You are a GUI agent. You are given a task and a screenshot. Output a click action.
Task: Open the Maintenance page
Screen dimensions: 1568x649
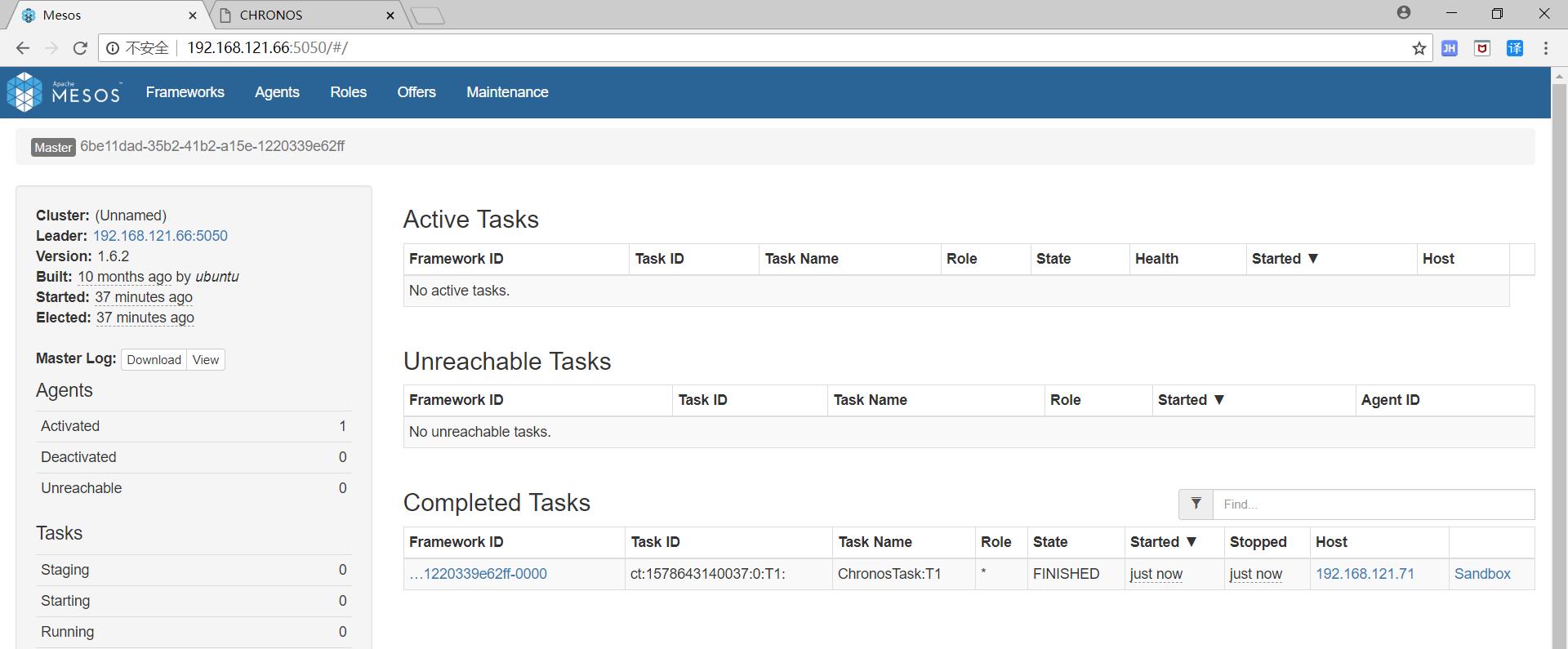pos(507,92)
